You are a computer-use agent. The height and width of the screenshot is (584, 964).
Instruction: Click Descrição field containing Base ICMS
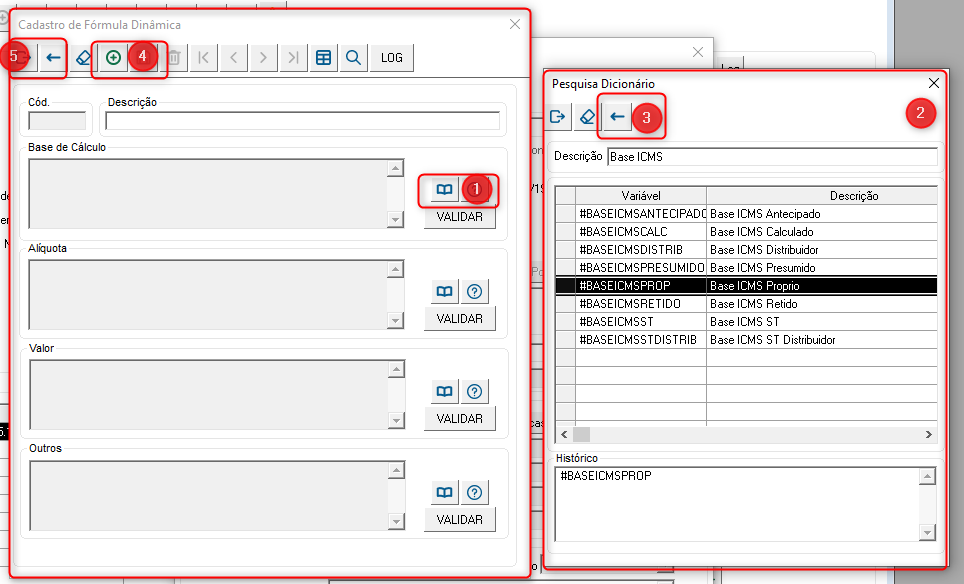(x=772, y=157)
